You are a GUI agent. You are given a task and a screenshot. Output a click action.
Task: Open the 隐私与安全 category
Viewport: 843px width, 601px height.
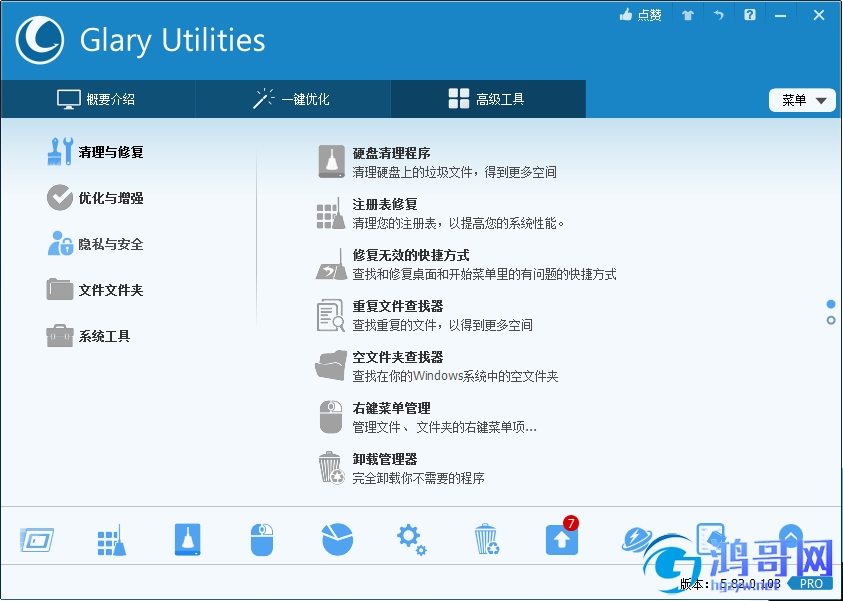pyautogui.click(x=96, y=244)
